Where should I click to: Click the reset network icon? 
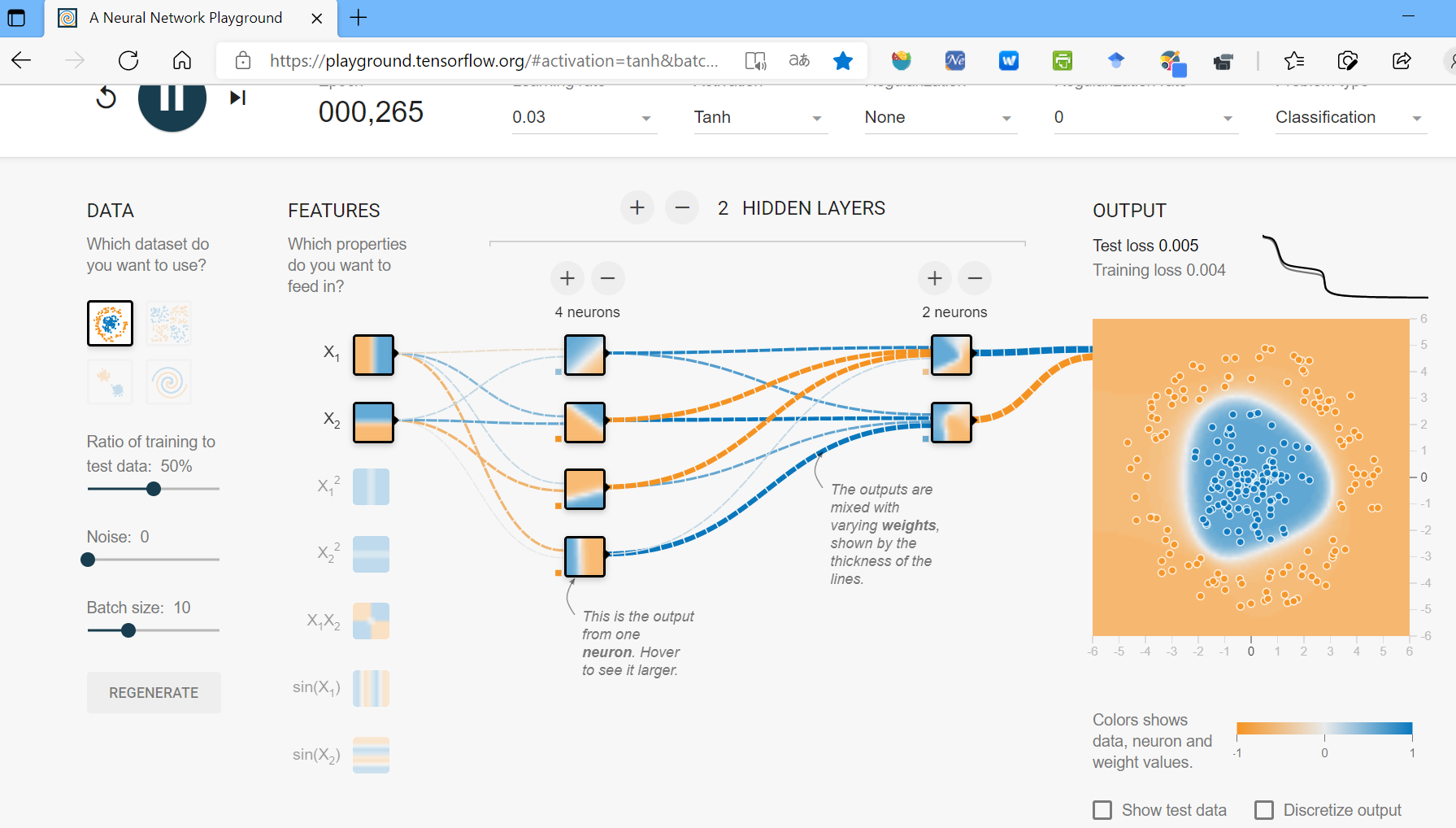106,98
